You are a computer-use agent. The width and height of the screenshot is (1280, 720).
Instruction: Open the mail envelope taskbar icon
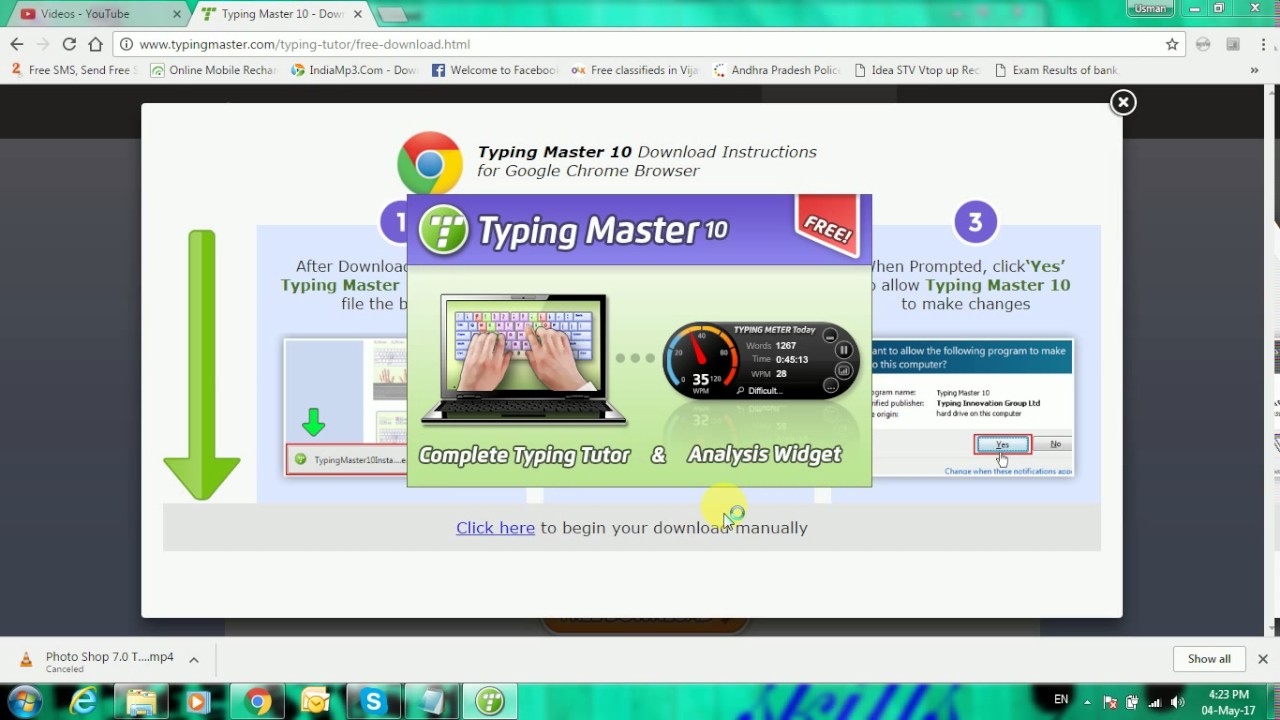[x=315, y=702]
